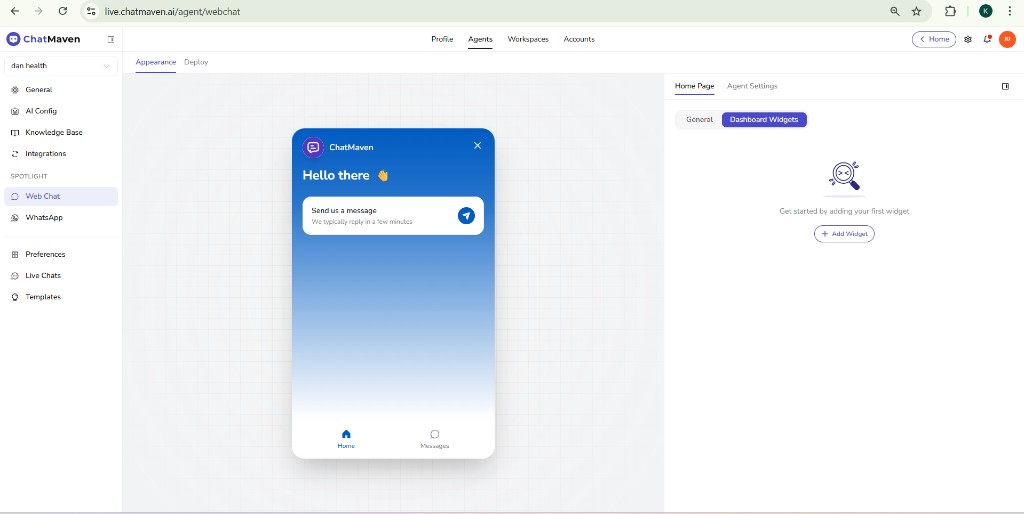Open notifications bell icon

point(987,39)
